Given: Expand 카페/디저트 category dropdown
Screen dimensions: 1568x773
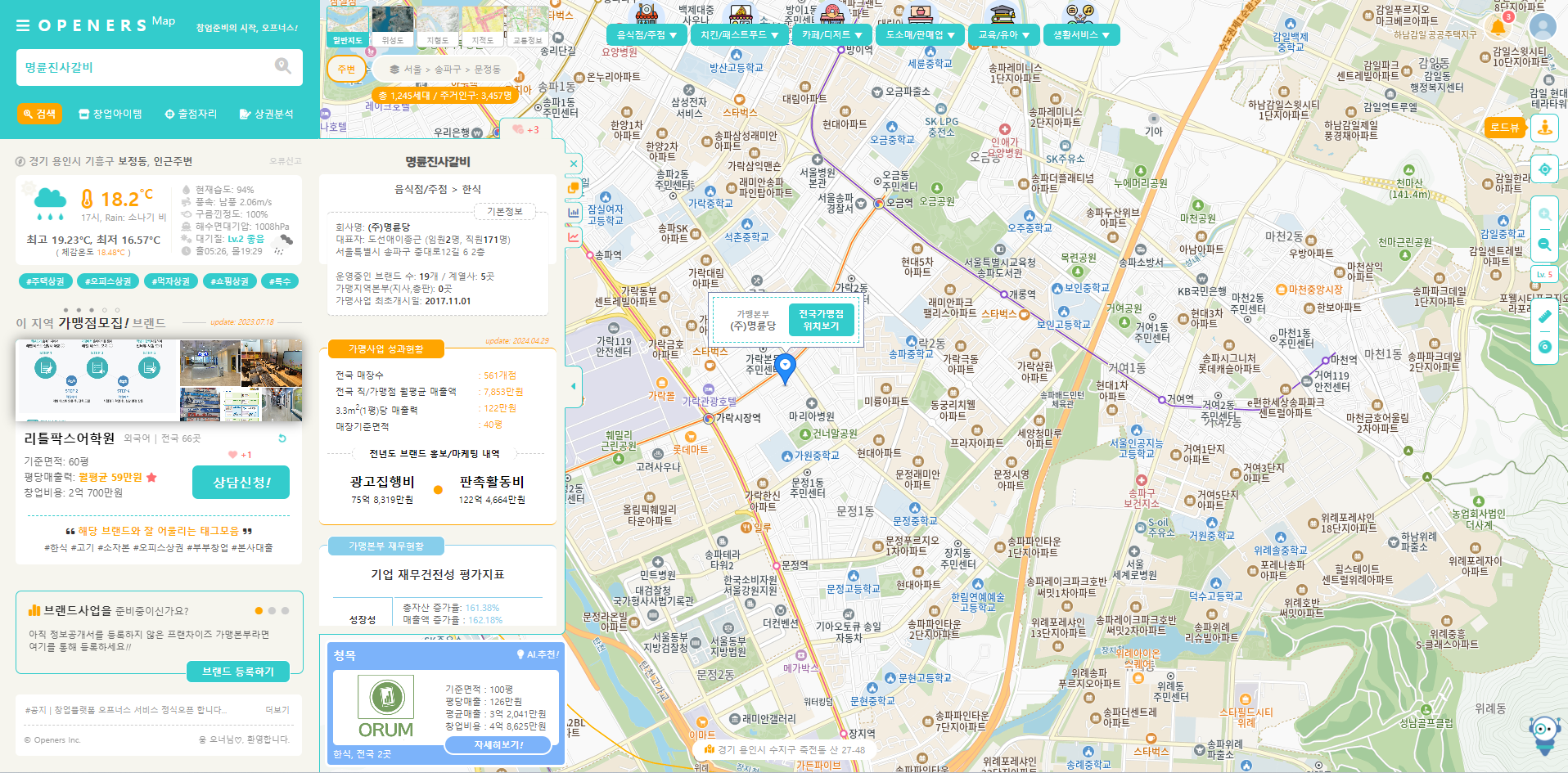Looking at the screenshot, I should click(831, 35).
